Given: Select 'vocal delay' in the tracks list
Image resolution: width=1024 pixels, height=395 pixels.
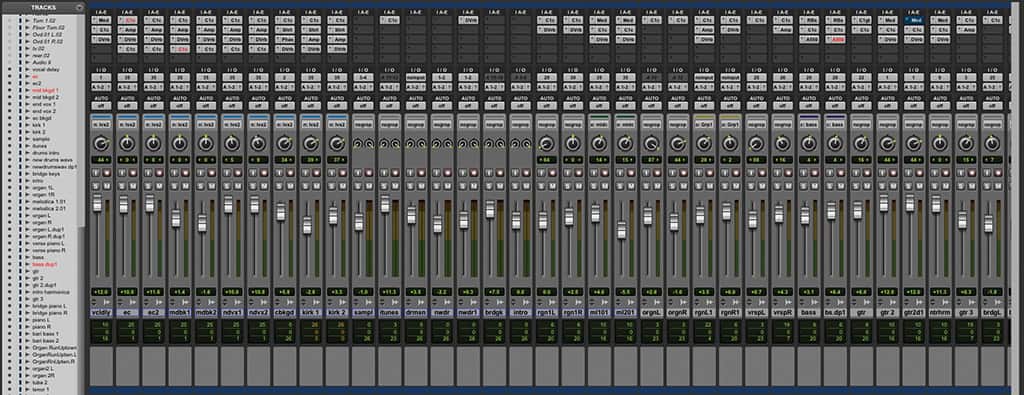Looking at the screenshot, I should (45, 70).
